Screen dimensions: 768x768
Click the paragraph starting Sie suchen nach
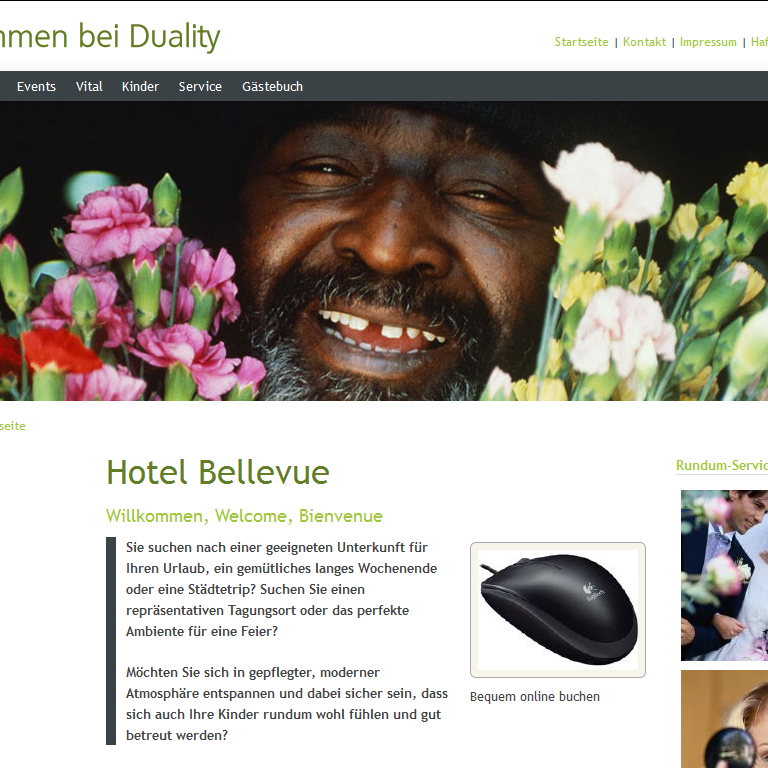tap(281, 589)
